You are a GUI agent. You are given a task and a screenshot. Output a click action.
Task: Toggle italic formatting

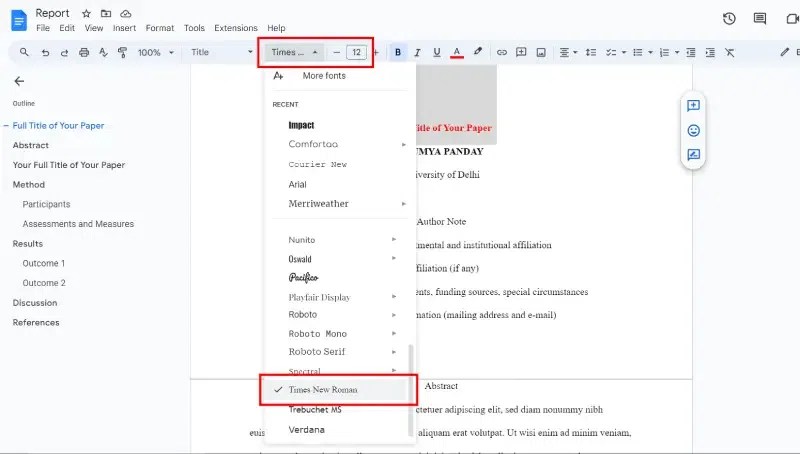click(417, 52)
